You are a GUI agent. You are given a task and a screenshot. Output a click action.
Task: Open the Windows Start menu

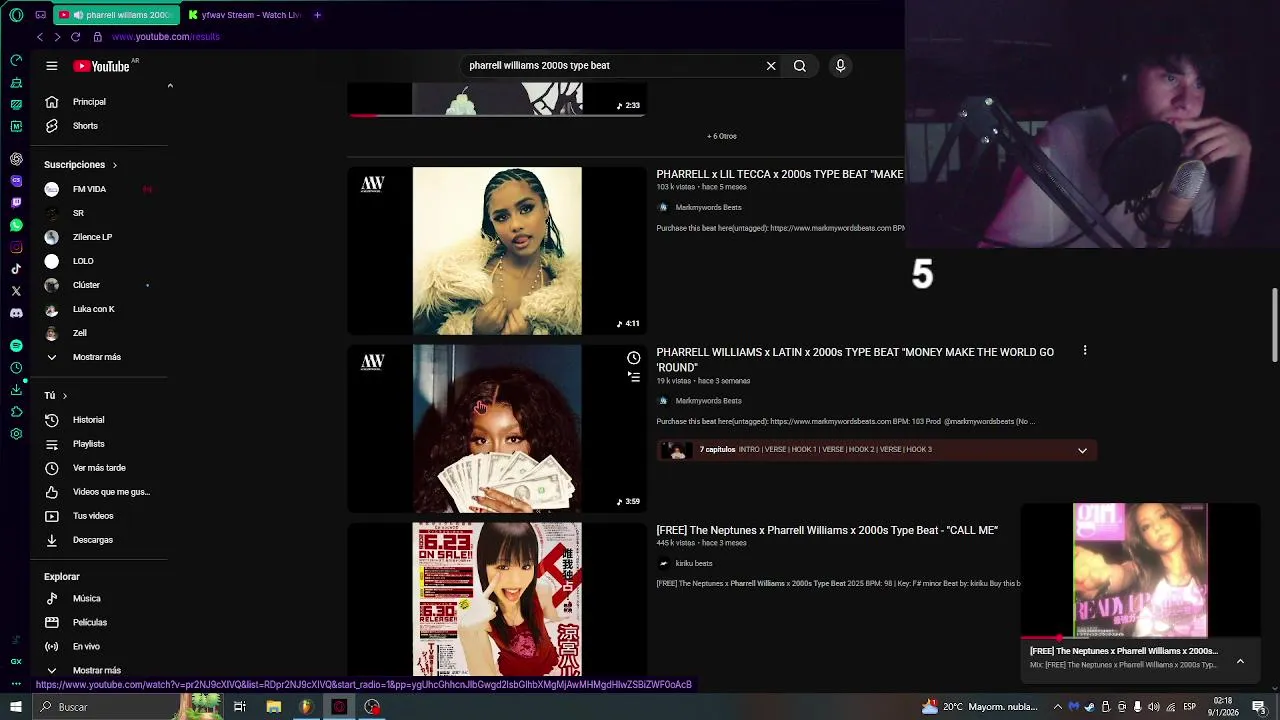pos(16,707)
